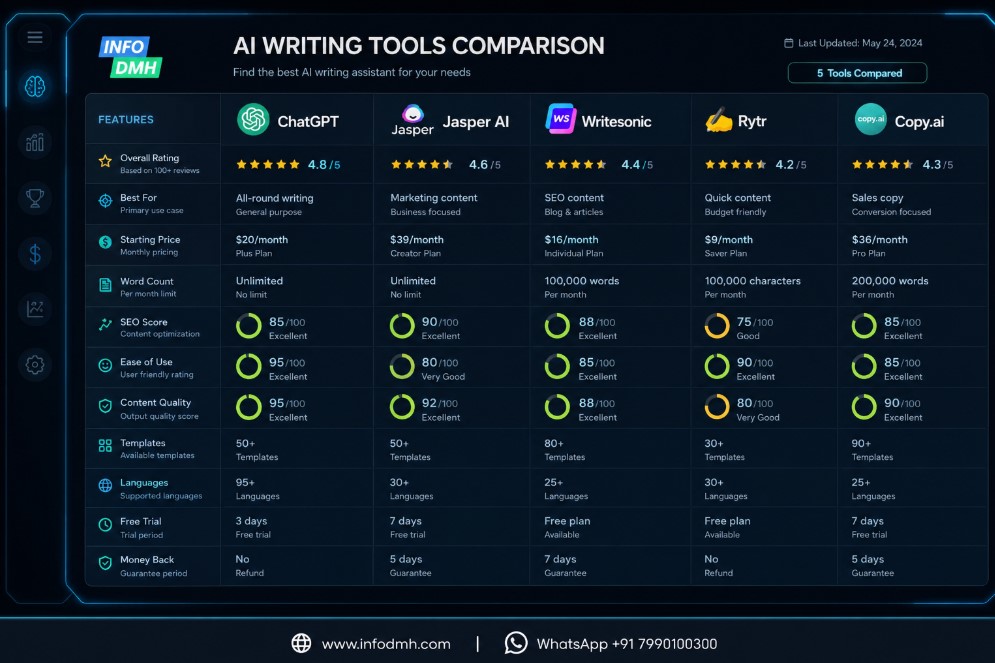Screen dimensions: 995x663
Task: Click Jasper's $39/month price
Action: [417, 240]
